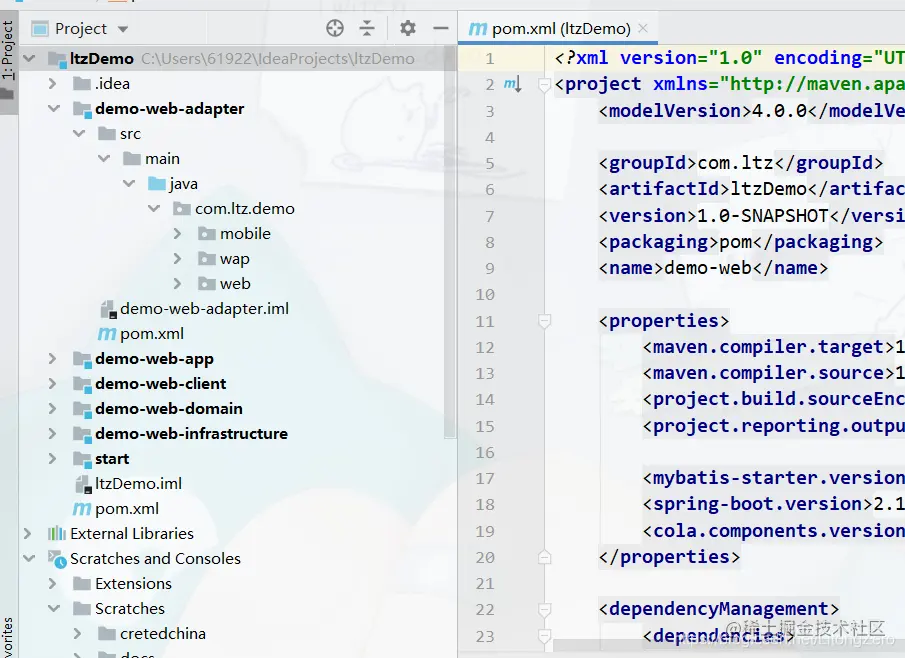Collapse the ltzDemo root project node
The image size is (905, 658).
[29, 58]
